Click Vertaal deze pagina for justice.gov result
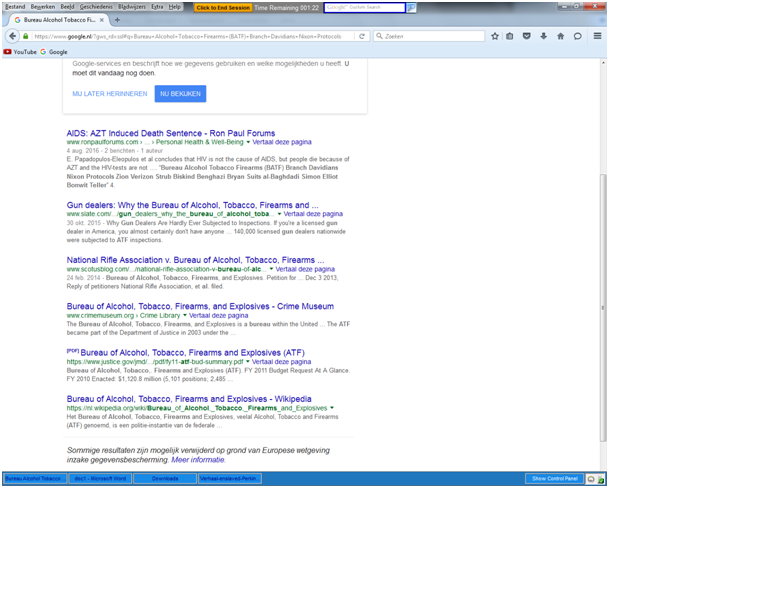Viewport: 768px width, 614px height. click(281, 362)
